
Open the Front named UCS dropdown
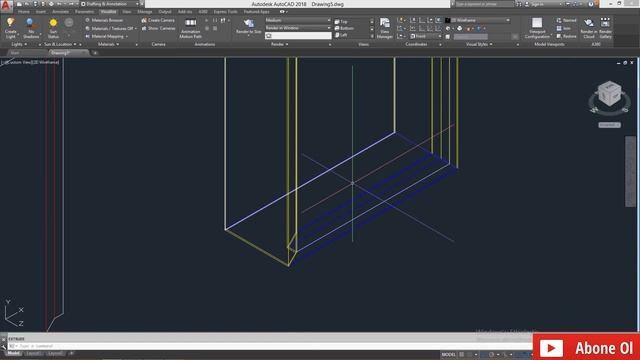coord(425,36)
